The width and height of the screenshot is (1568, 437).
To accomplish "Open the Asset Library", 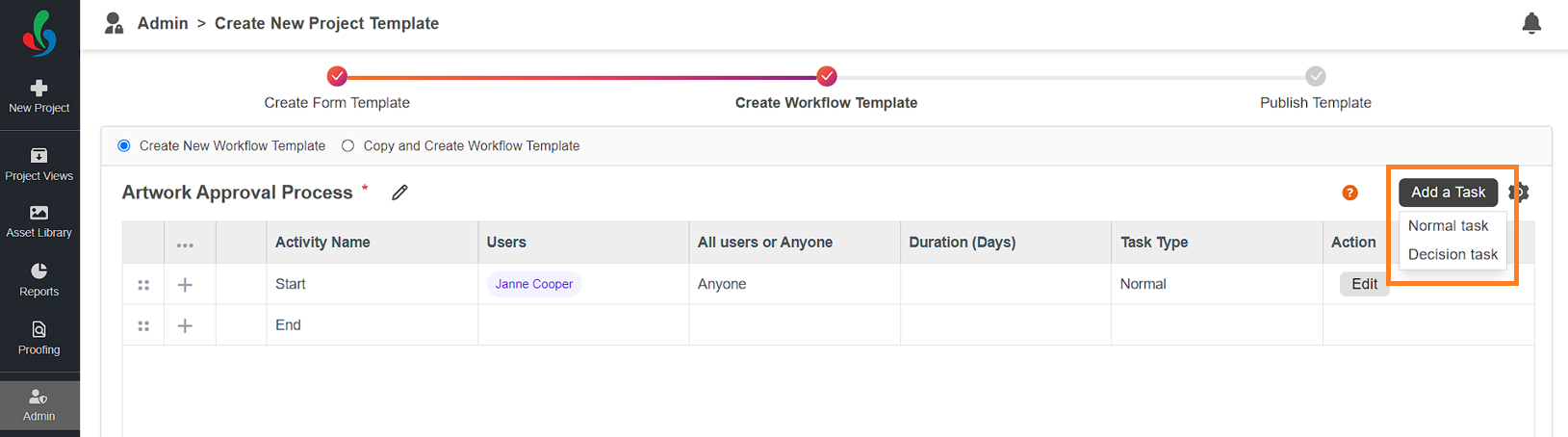I will coord(39,221).
